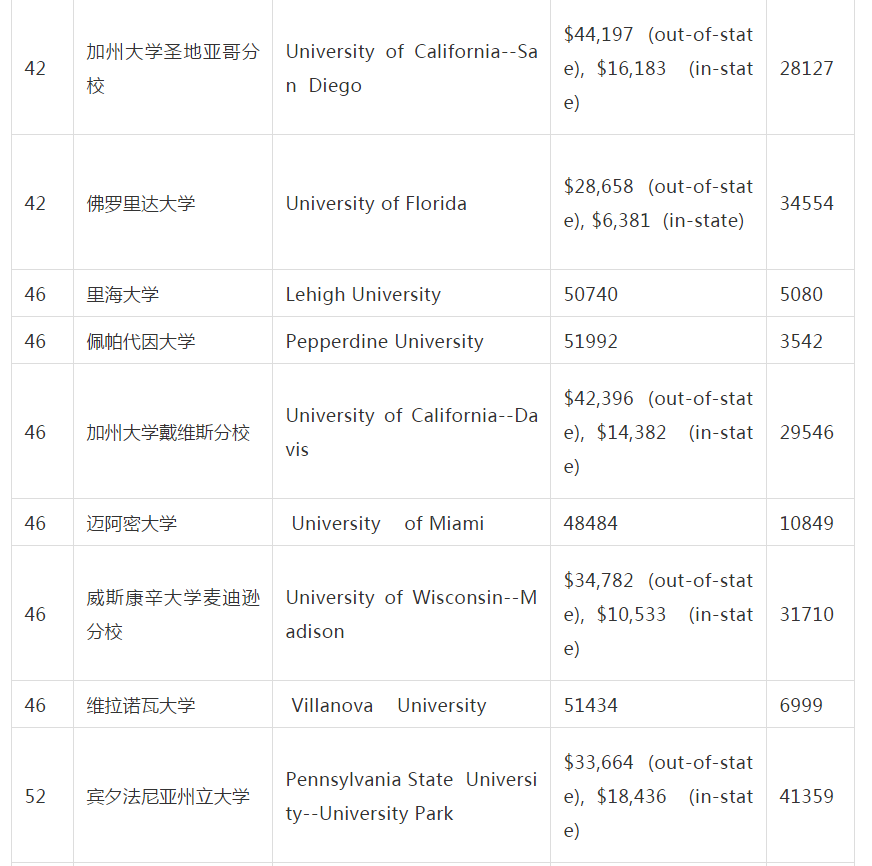Click the Chinese name 佩帕代因大学
The height and width of the screenshot is (866, 872).
click(x=141, y=341)
